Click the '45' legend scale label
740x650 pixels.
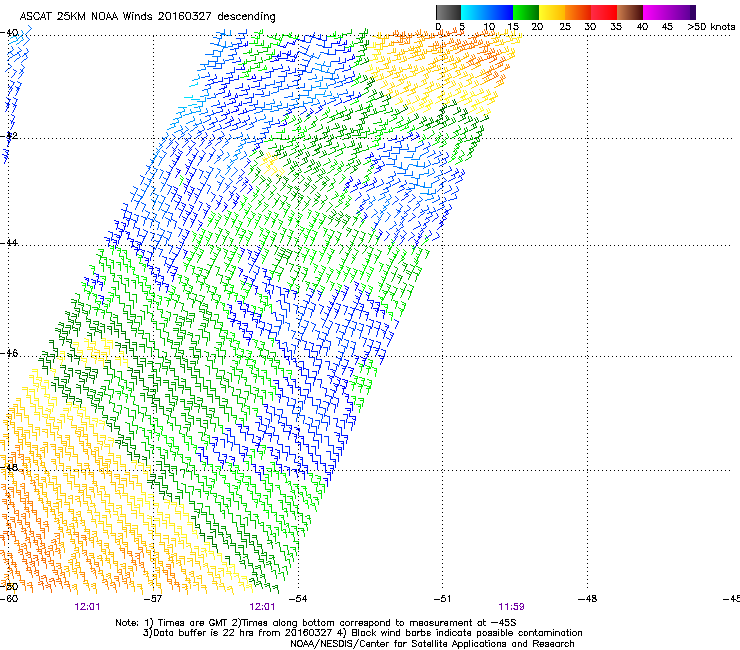coord(667,27)
